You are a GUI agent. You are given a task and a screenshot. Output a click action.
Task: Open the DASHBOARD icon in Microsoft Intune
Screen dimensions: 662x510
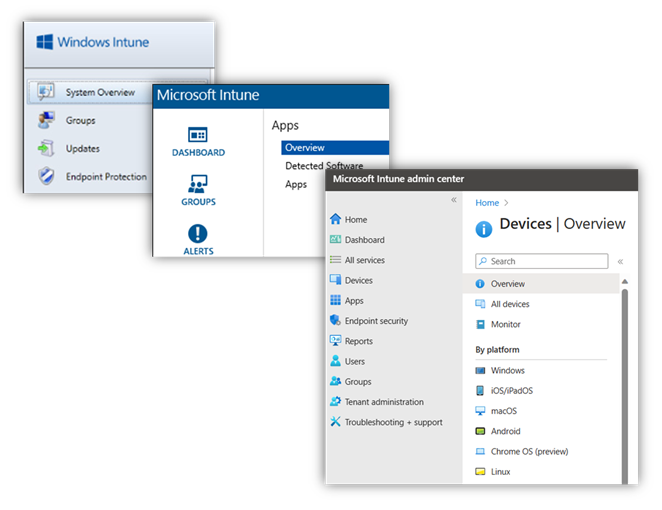click(x=198, y=135)
